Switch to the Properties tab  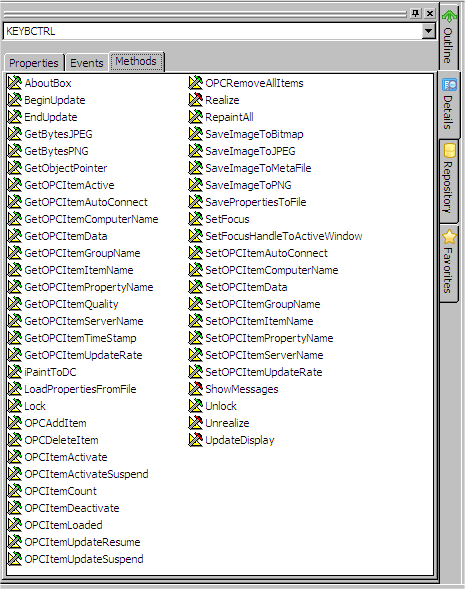click(33, 62)
